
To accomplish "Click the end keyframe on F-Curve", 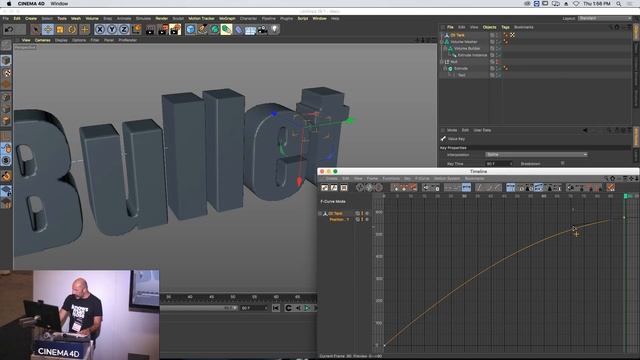I will pyautogui.click(x=624, y=218).
